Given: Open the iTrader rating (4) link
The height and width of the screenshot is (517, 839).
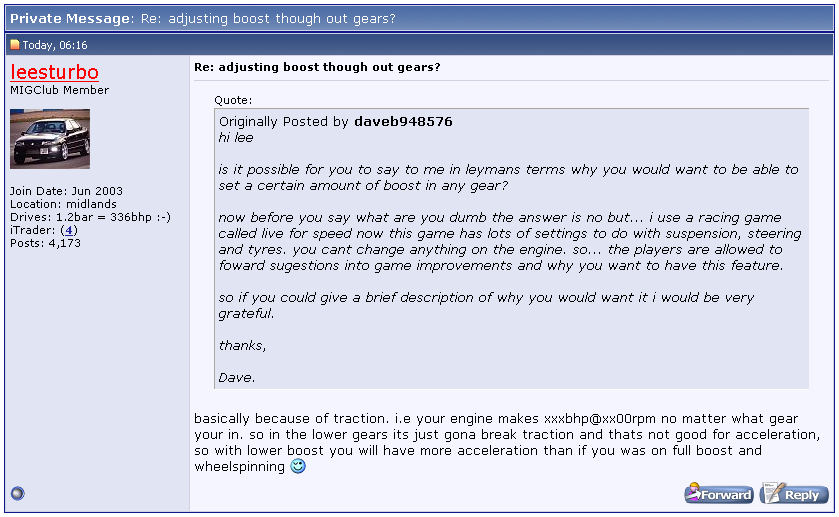Looking at the screenshot, I should click(69, 230).
